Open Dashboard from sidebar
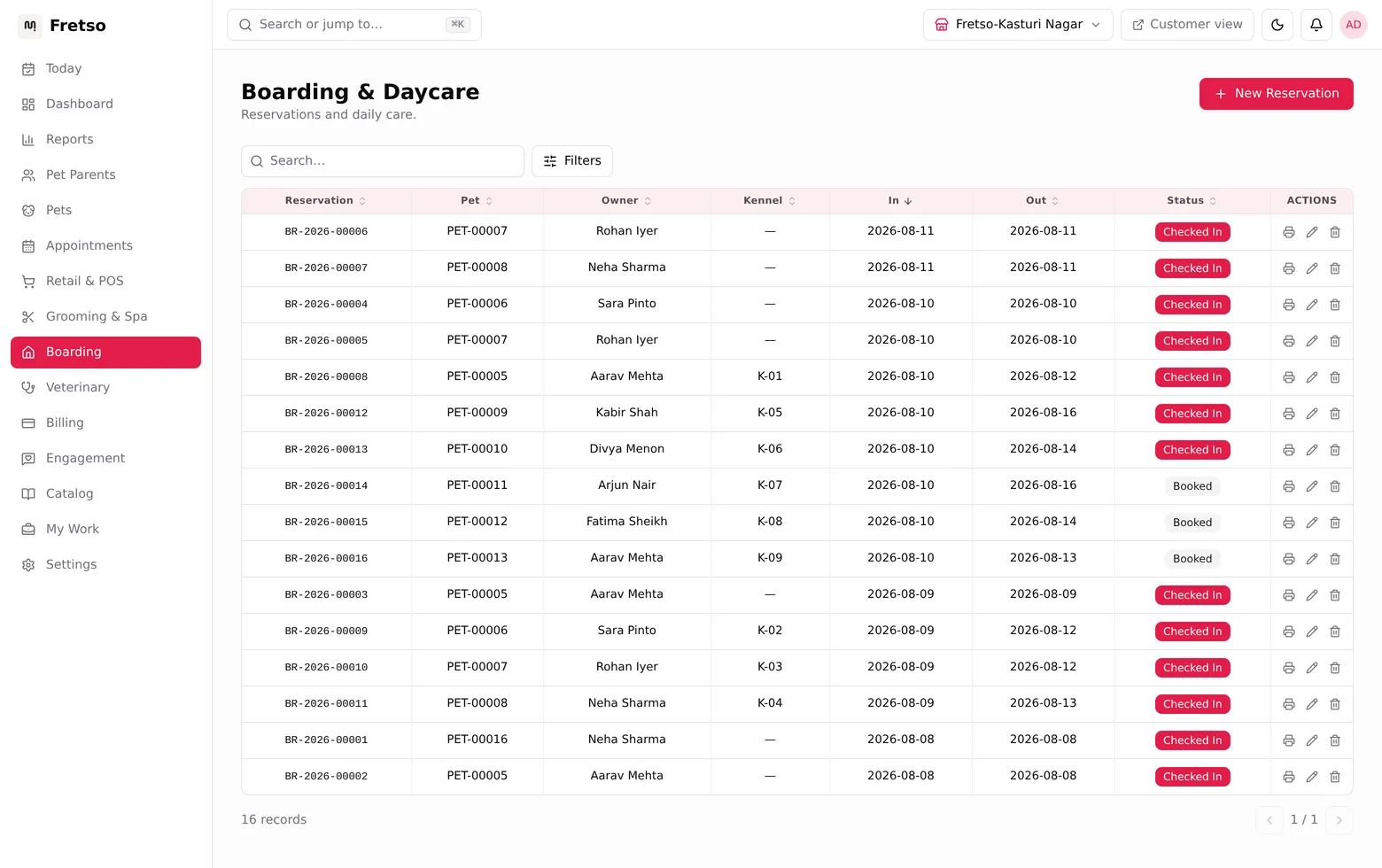Screen dimensions: 1382x868 (105, 105)
